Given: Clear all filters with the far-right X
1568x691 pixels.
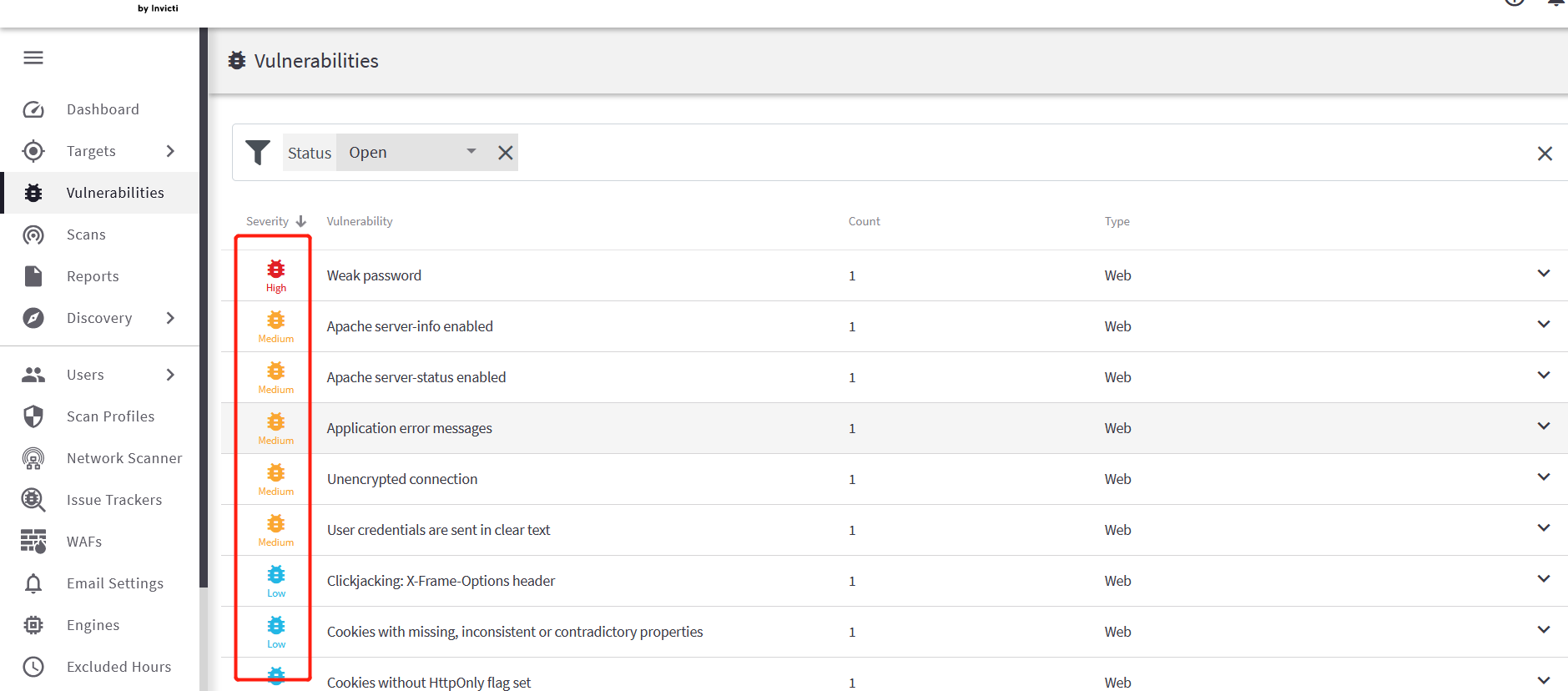Looking at the screenshot, I should pyautogui.click(x=1545, y=154).
